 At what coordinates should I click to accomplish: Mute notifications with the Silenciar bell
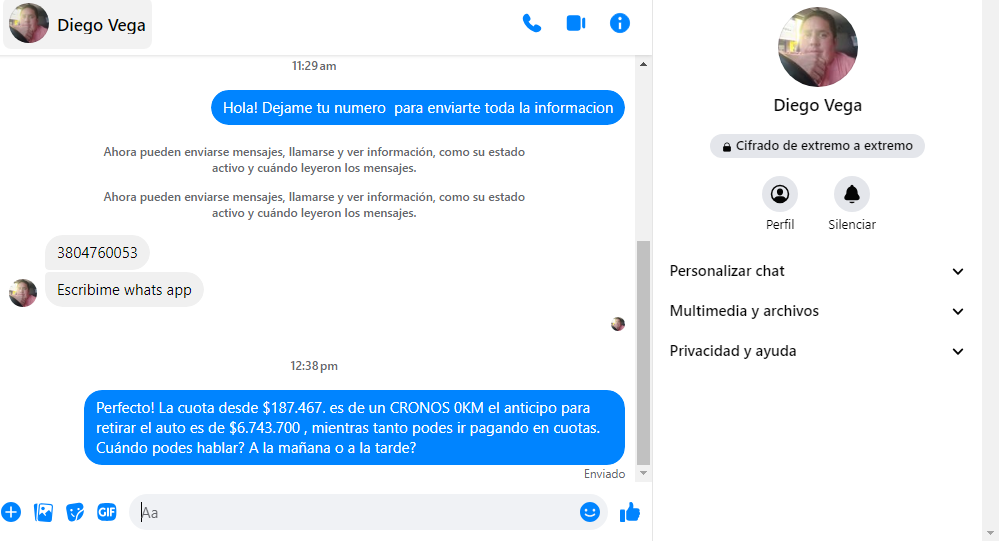click(x=852, y=194)
